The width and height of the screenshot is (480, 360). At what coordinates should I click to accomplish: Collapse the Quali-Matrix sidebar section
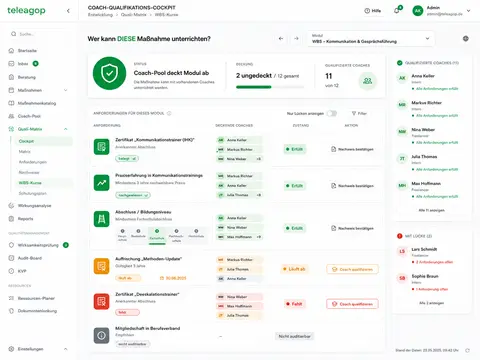tap(66, 129)
